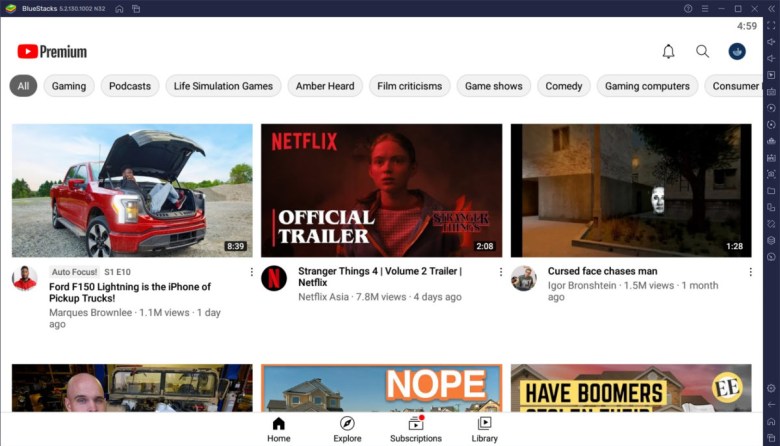This screenshot has width=780, height=446.
Task: Open Marques Brownlee channel avatar
Action: tap(24, 278)
